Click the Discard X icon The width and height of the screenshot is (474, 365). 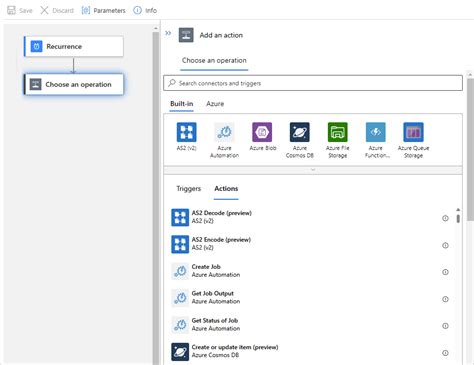[44, 10]
